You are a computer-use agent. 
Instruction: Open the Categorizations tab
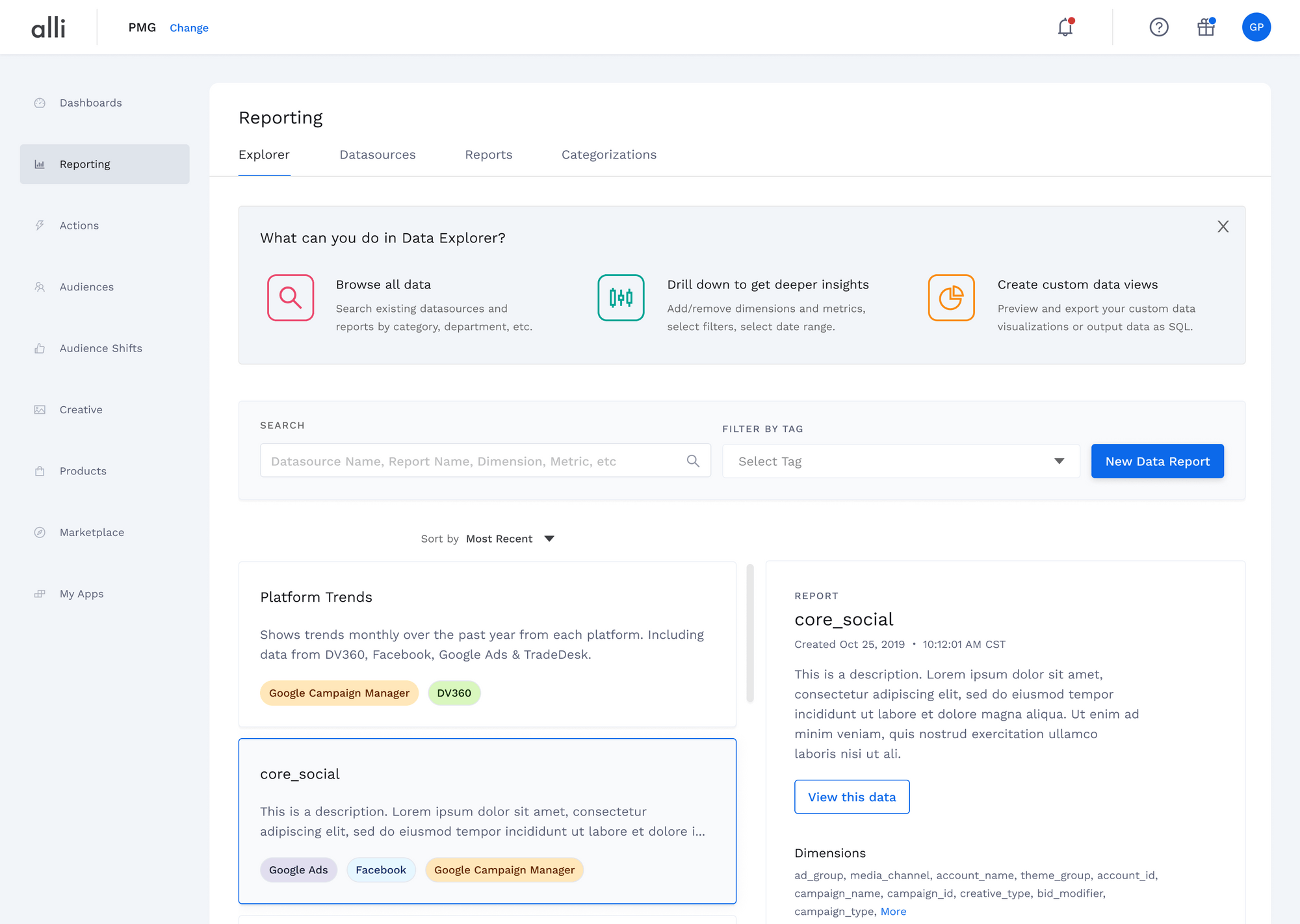609,155
